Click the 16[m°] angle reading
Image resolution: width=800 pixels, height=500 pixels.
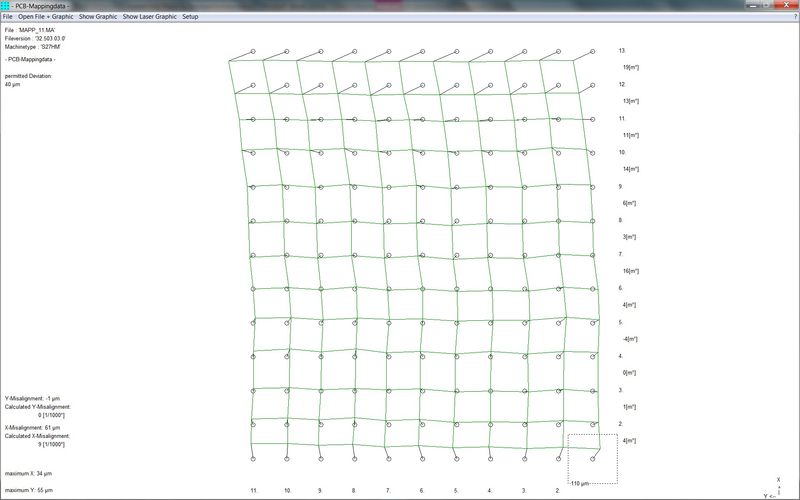[630, 271]
